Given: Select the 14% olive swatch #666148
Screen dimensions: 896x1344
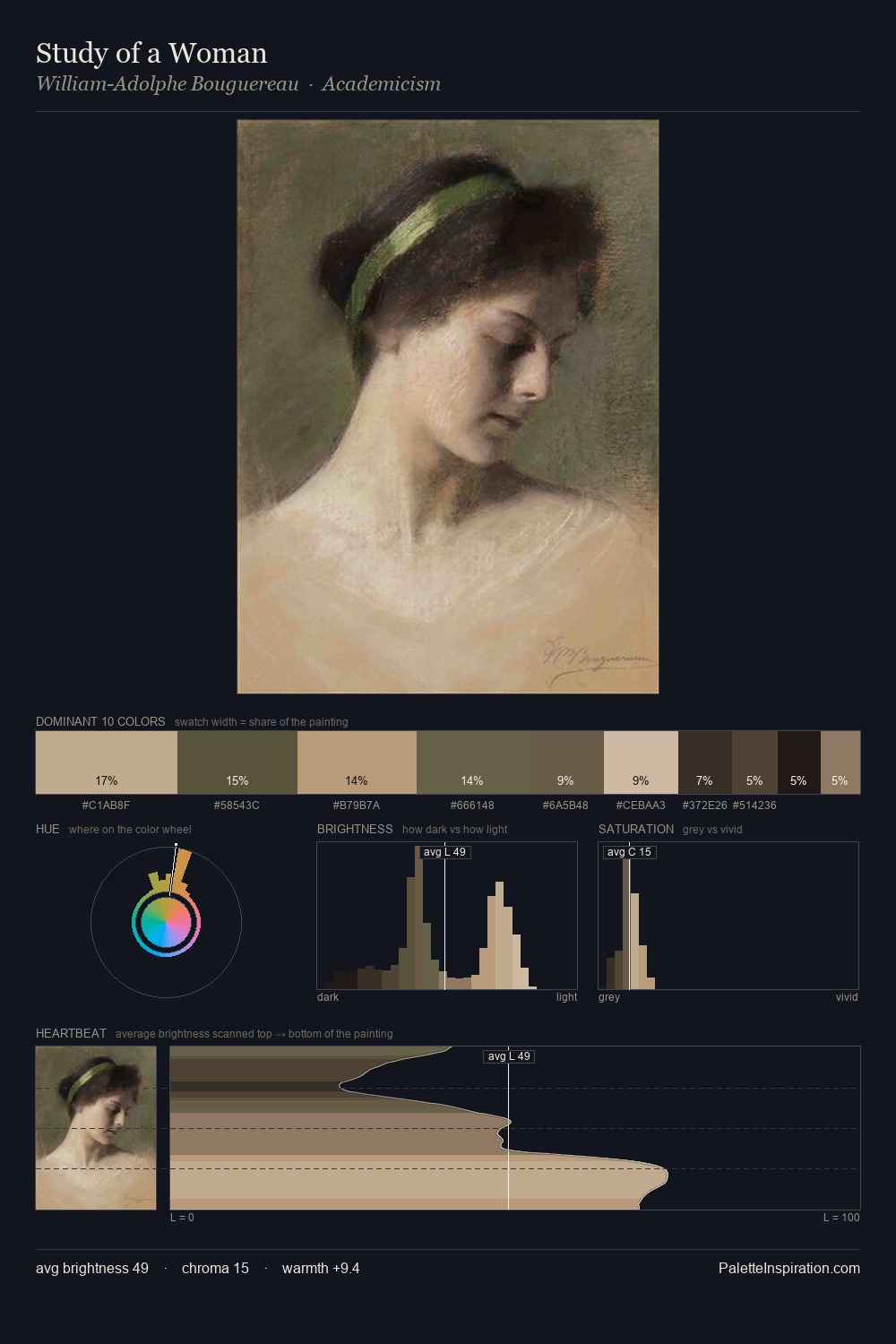Looking at the screenshot, I should [x=472, y=762].
